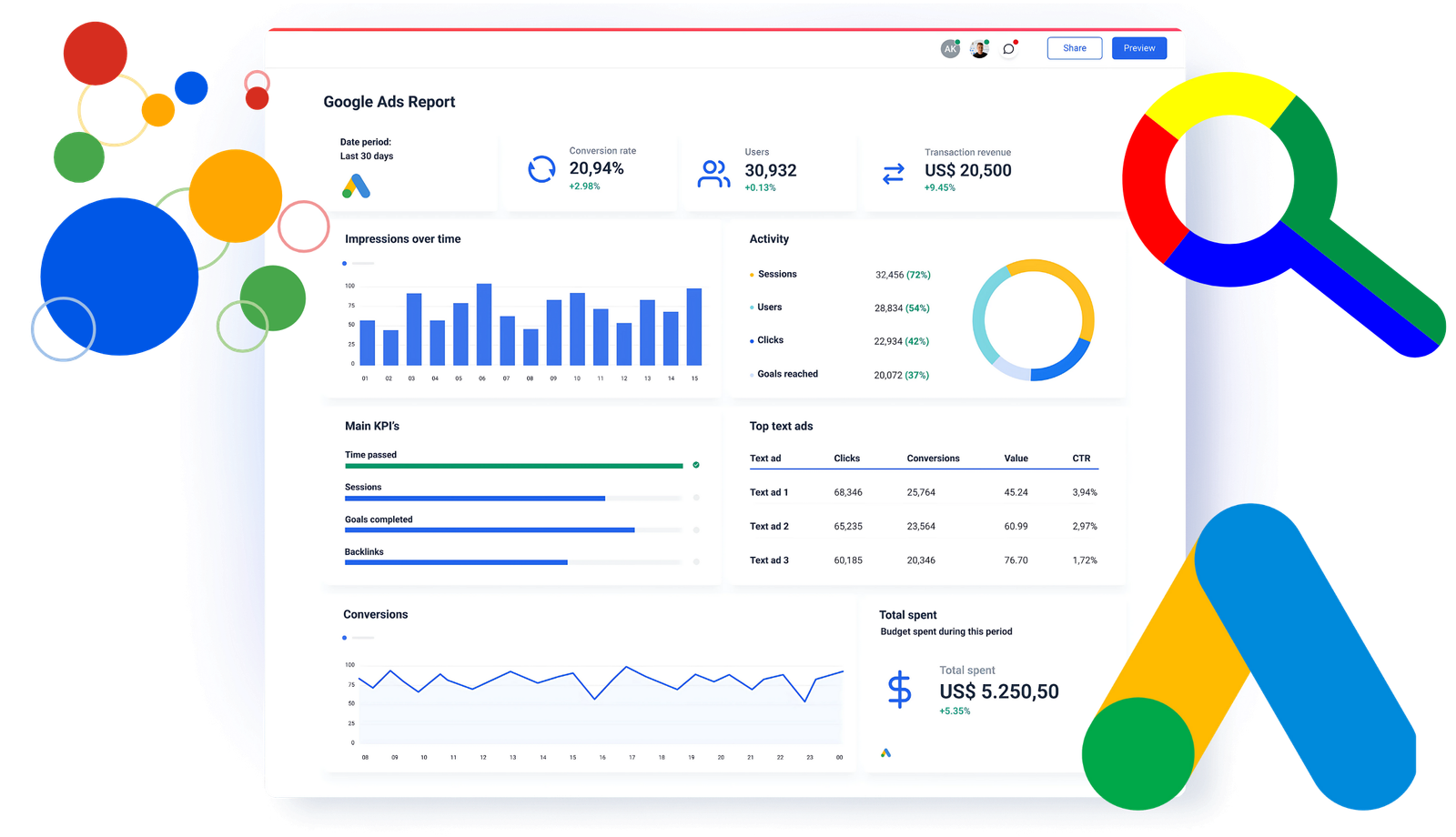Toggle the status circle beside Sessions KPI
The height and width of the screenshot is (837, 1456).
[x=696, y=498]
